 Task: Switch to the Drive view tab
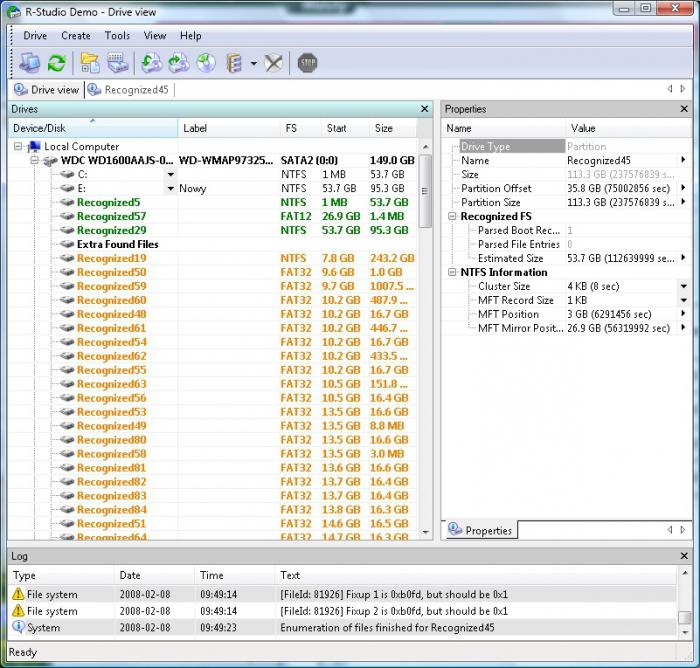(46, 90)
